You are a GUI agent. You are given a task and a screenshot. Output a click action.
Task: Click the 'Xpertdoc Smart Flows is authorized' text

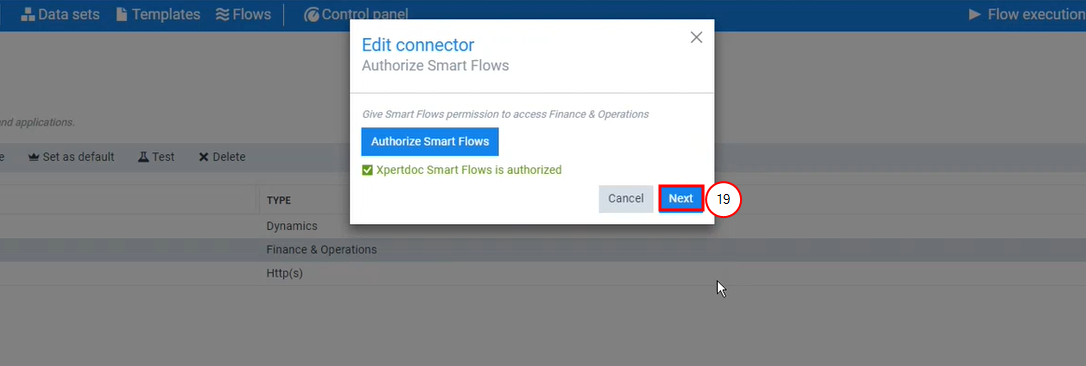(x=469, y=170)
